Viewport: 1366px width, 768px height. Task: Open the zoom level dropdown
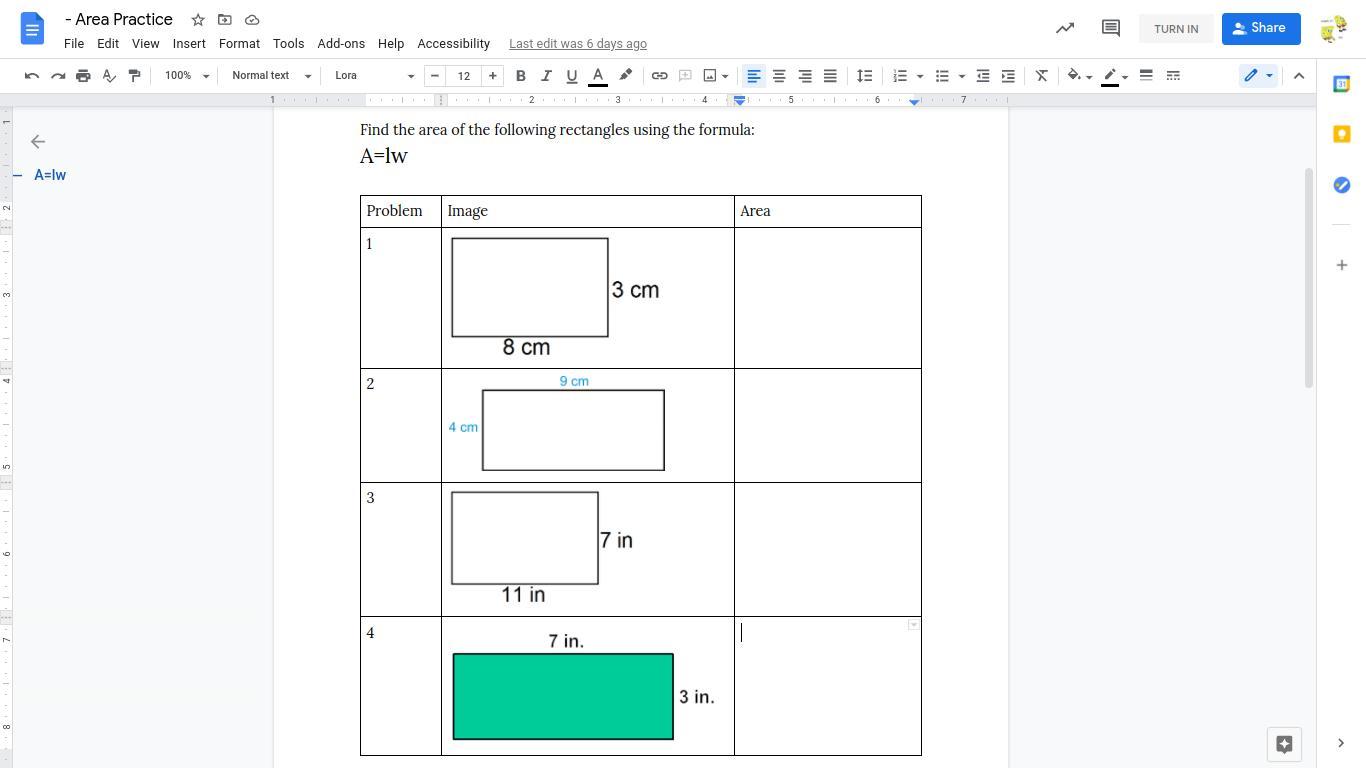187,76
